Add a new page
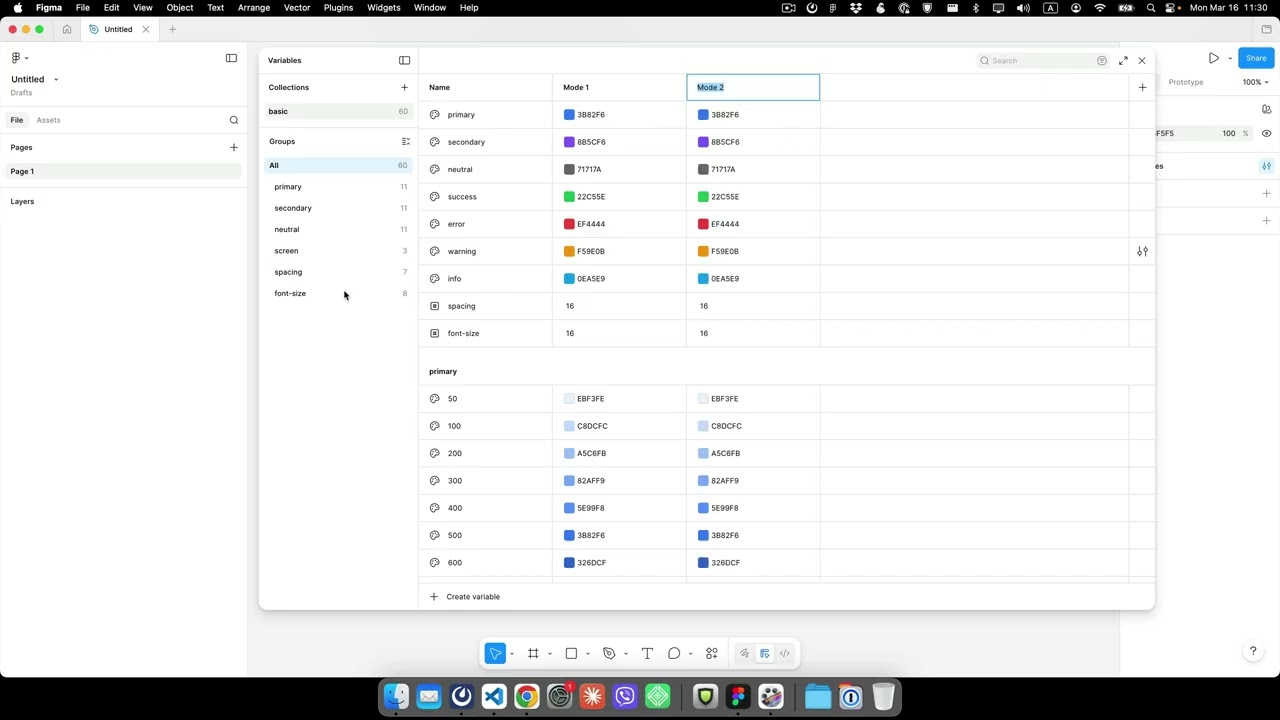This screenshot has height=720, width=1280. click(x=234, y=147)
